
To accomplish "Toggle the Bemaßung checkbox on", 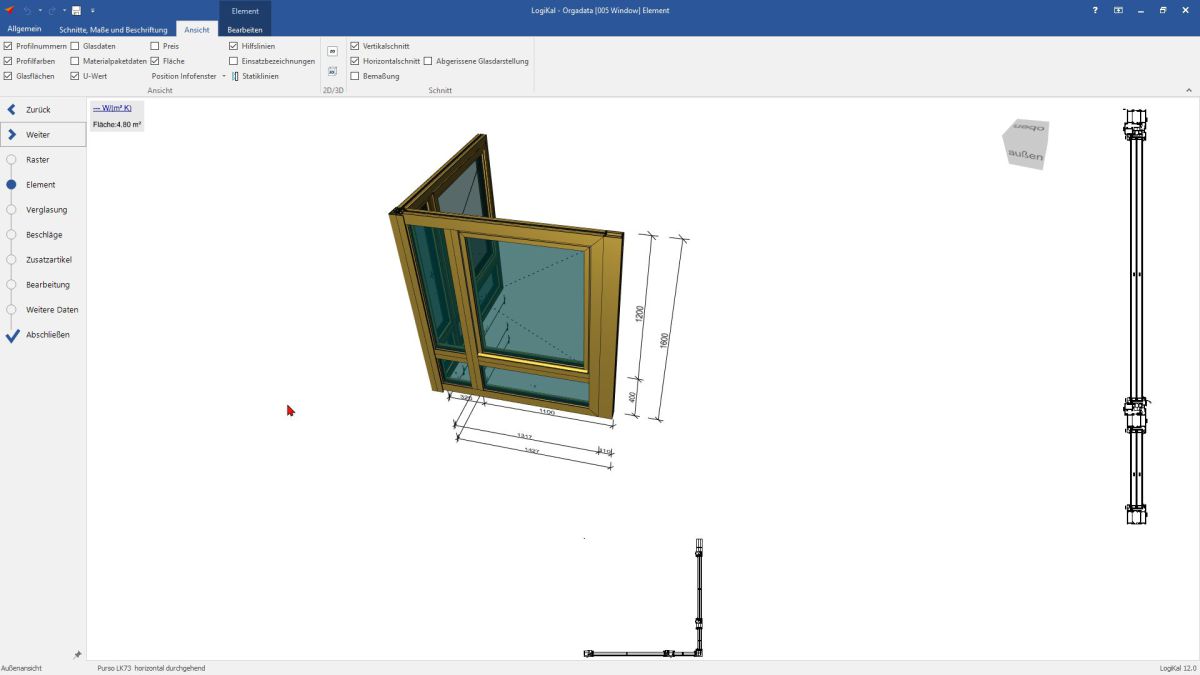I will [x=355, y=76].
